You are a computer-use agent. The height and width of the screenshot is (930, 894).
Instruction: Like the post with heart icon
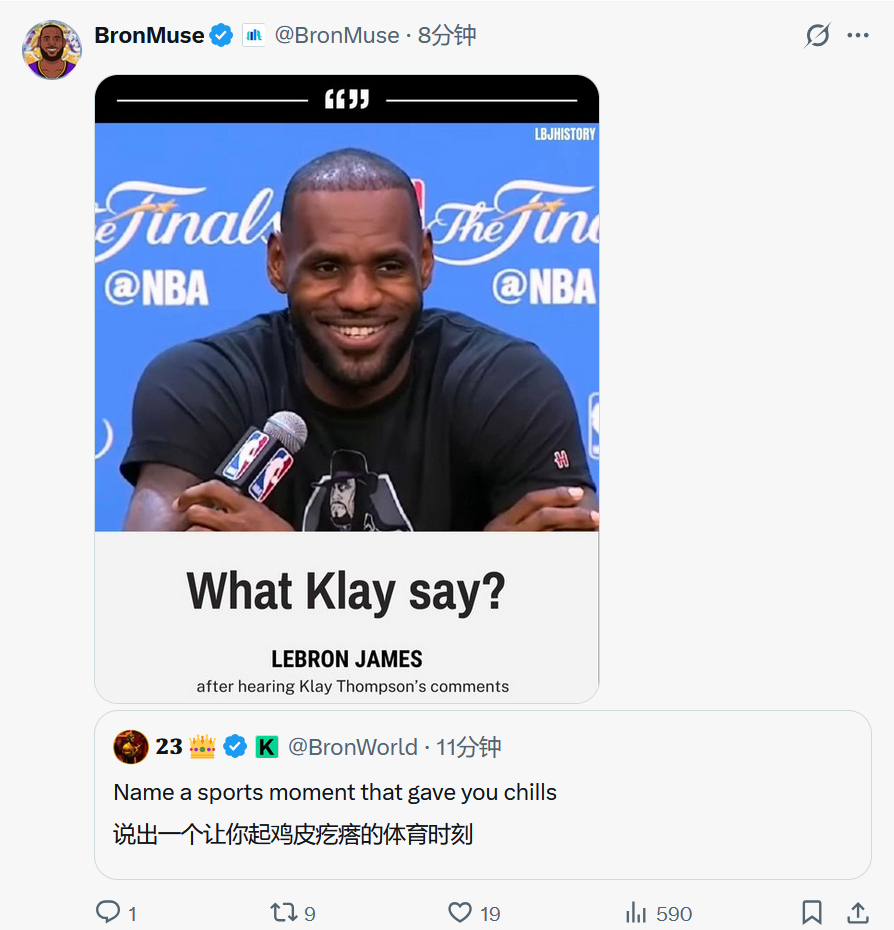(460, 912)
